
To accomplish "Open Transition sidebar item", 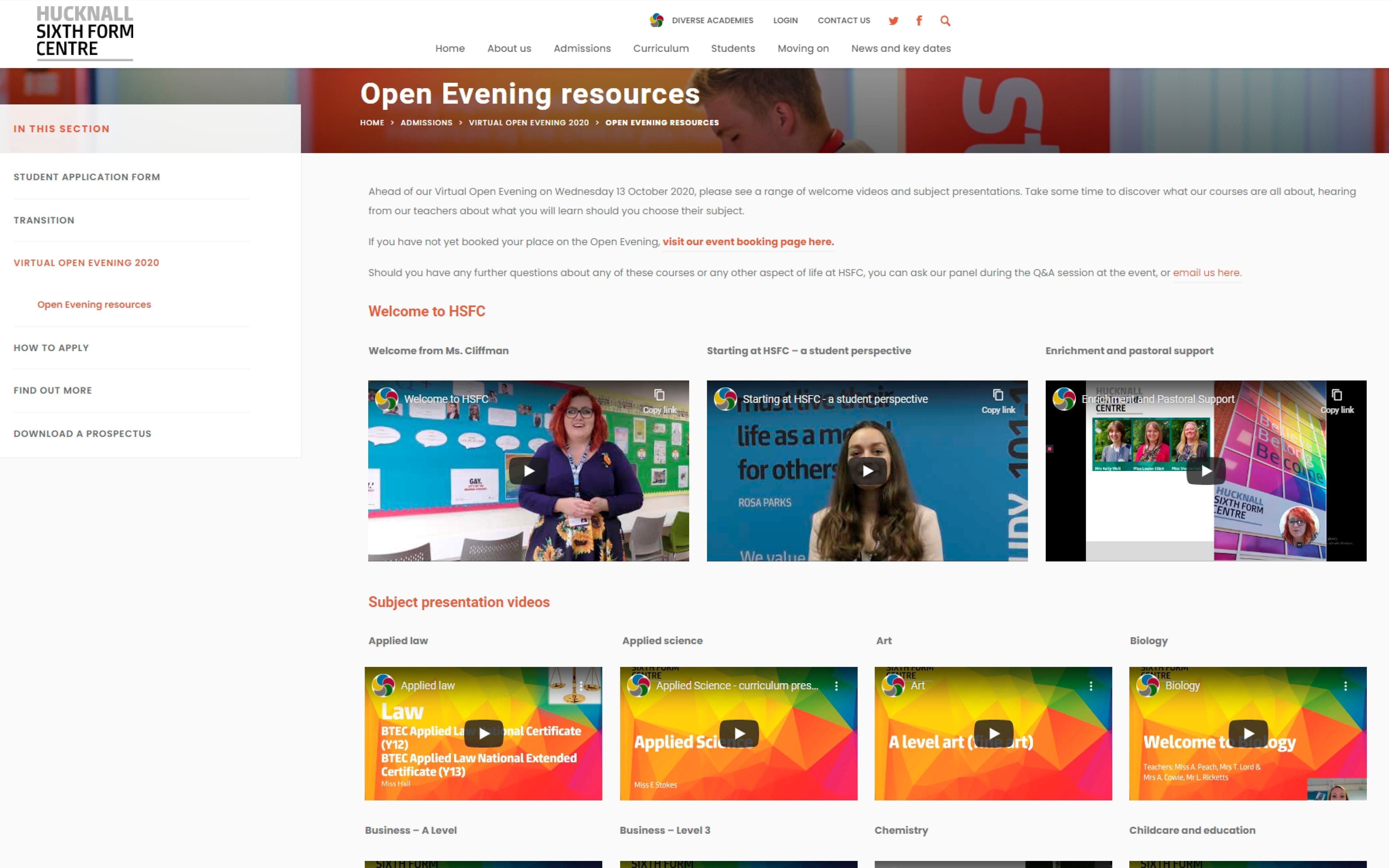I will tap(44, 220).
